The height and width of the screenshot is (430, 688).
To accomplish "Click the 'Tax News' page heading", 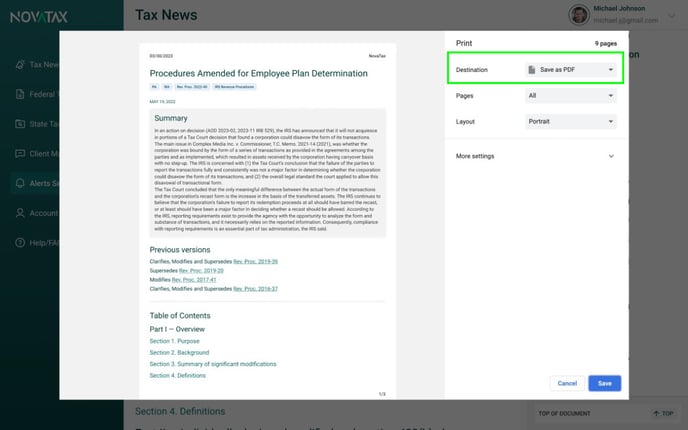I will click(166, 15).
